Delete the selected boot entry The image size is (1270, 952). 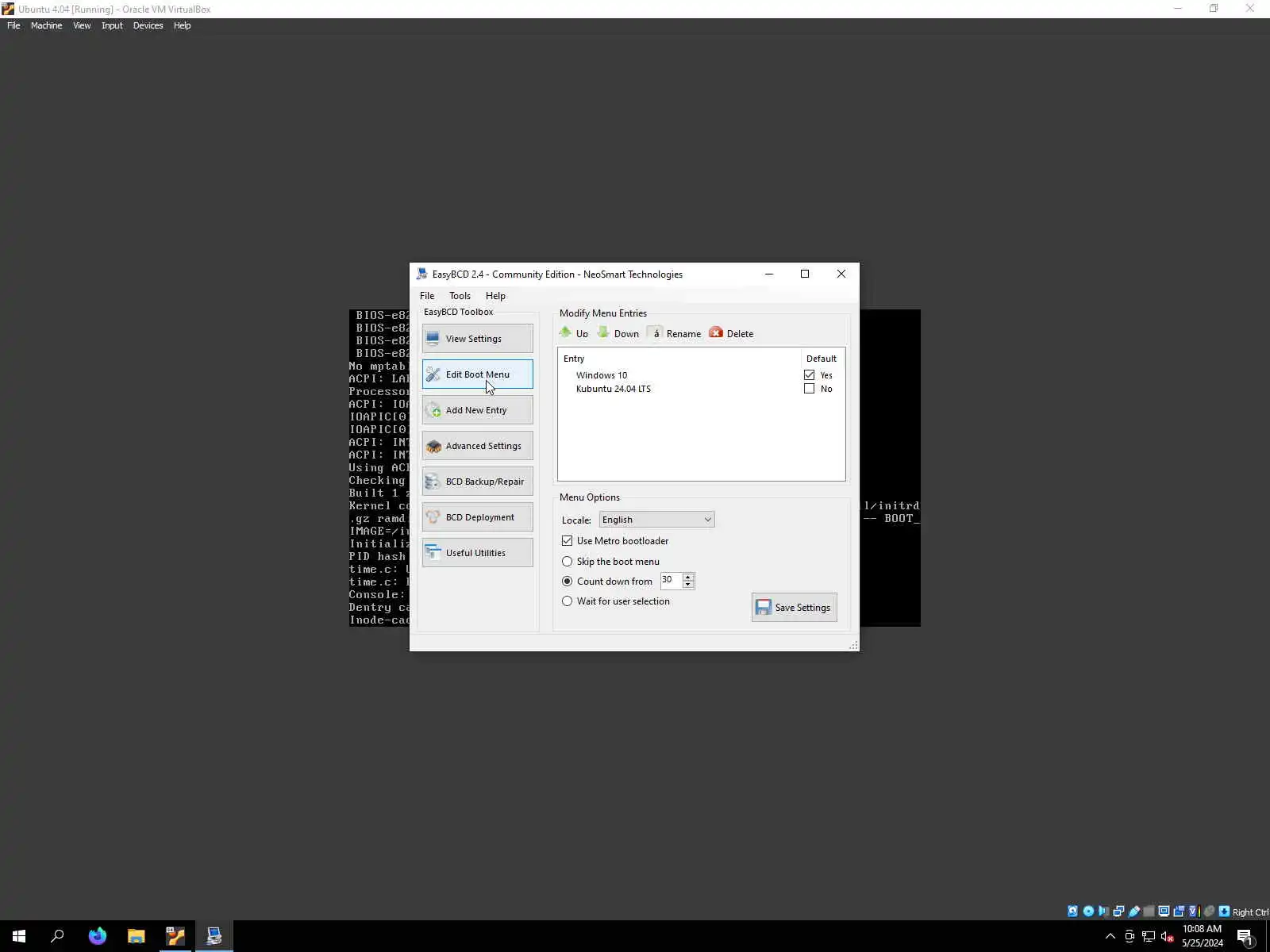click(731, 333)
